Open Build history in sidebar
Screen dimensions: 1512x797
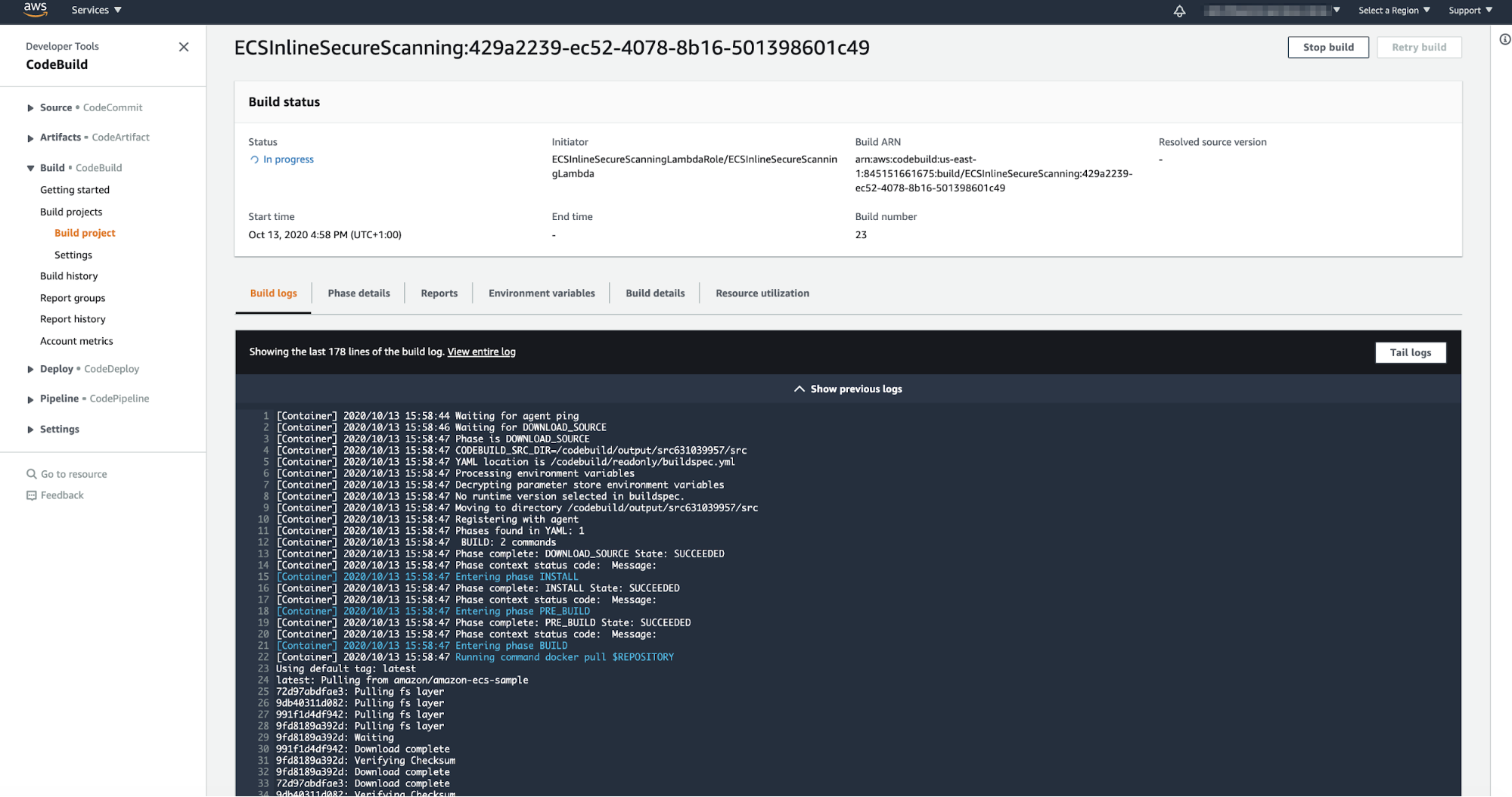pyautogui.click(x=69, y=276)
